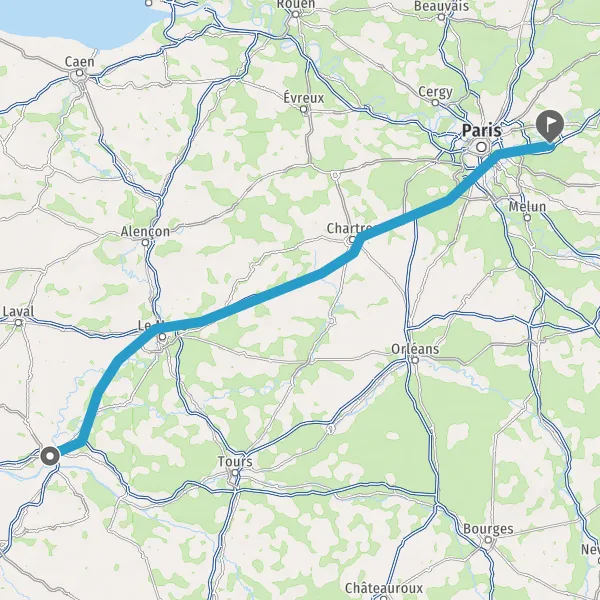
Task: Click the destination flag marker near Paris
Action: click(550, 127)
